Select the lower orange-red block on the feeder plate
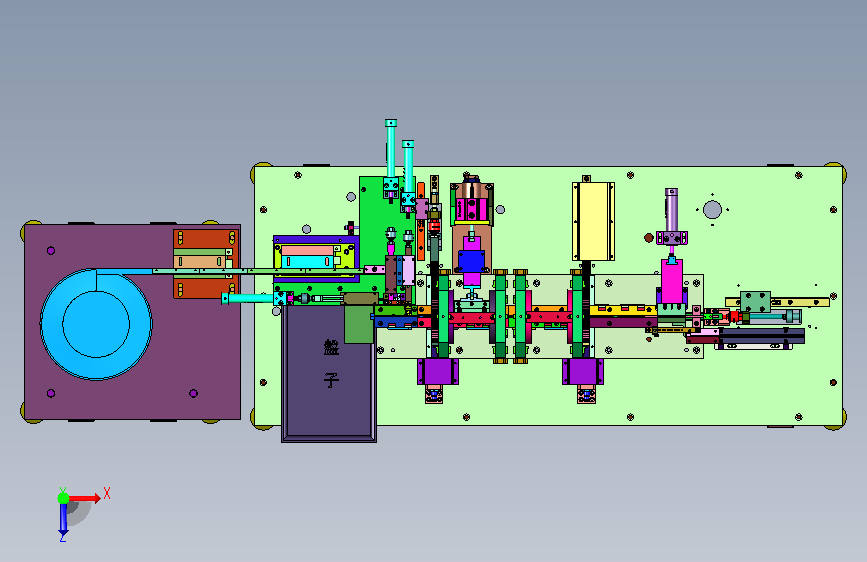The height and width of the screenshot is (562, 867). (x=206, y=287)
